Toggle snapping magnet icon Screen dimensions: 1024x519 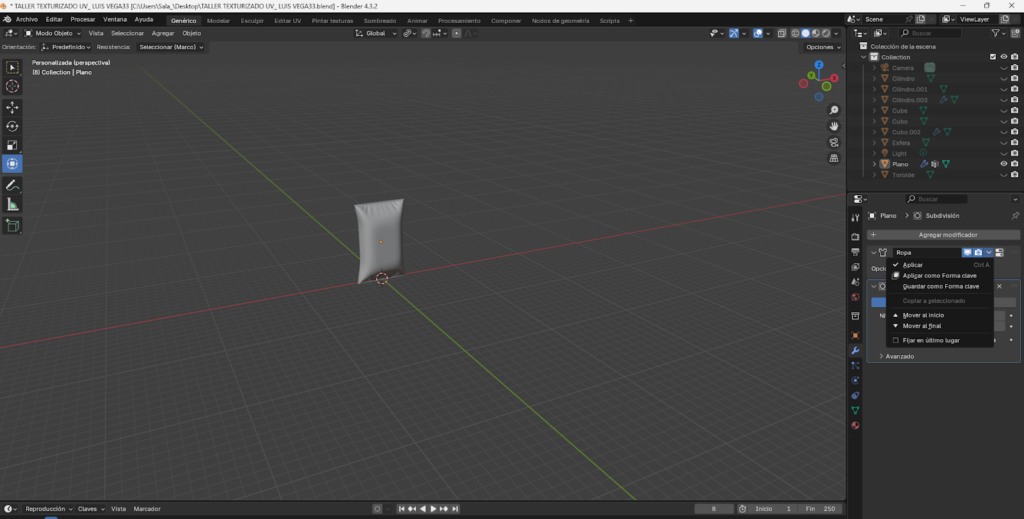point(426,33)
